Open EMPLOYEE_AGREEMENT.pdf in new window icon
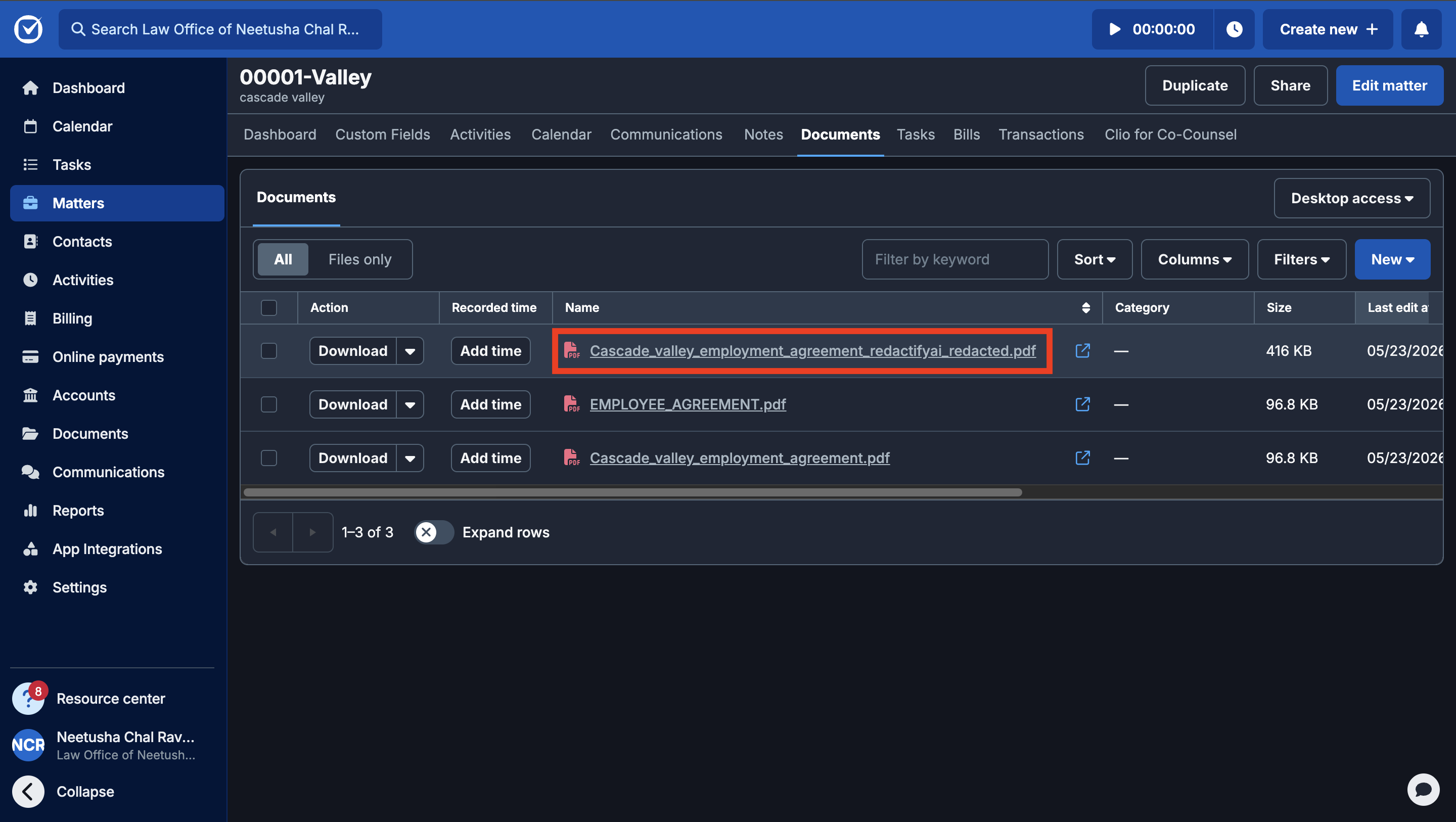1456x822 pixels. pos(1082,404)
